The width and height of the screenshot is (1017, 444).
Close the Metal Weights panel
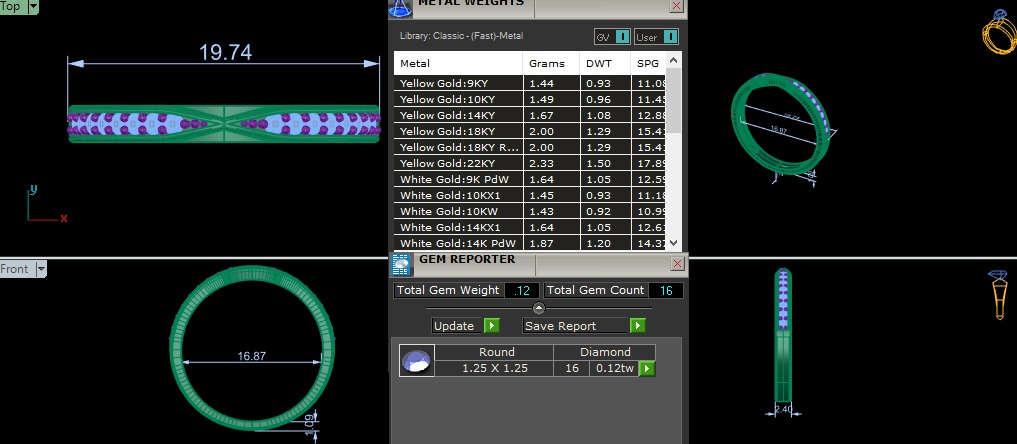pos(676,6)
